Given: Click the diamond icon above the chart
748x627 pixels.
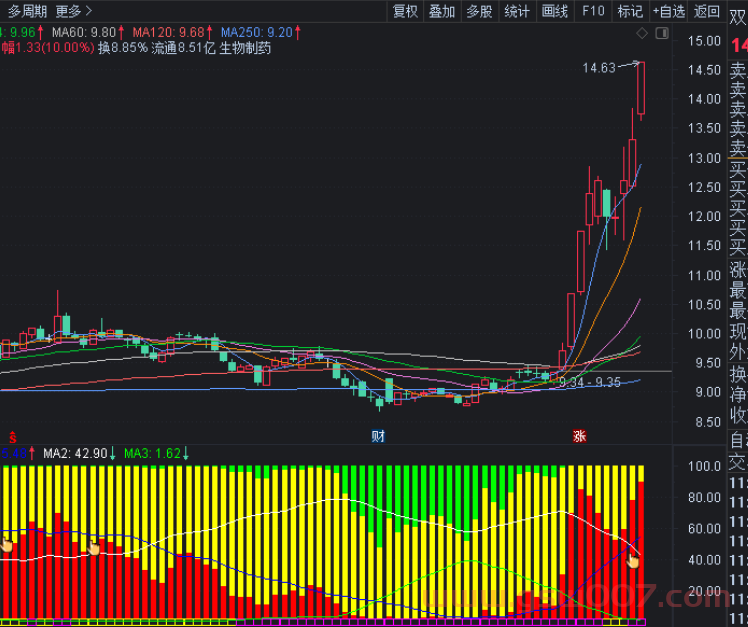Looking at the screenshot, I should pyautogui.click(x=642, y=33).
